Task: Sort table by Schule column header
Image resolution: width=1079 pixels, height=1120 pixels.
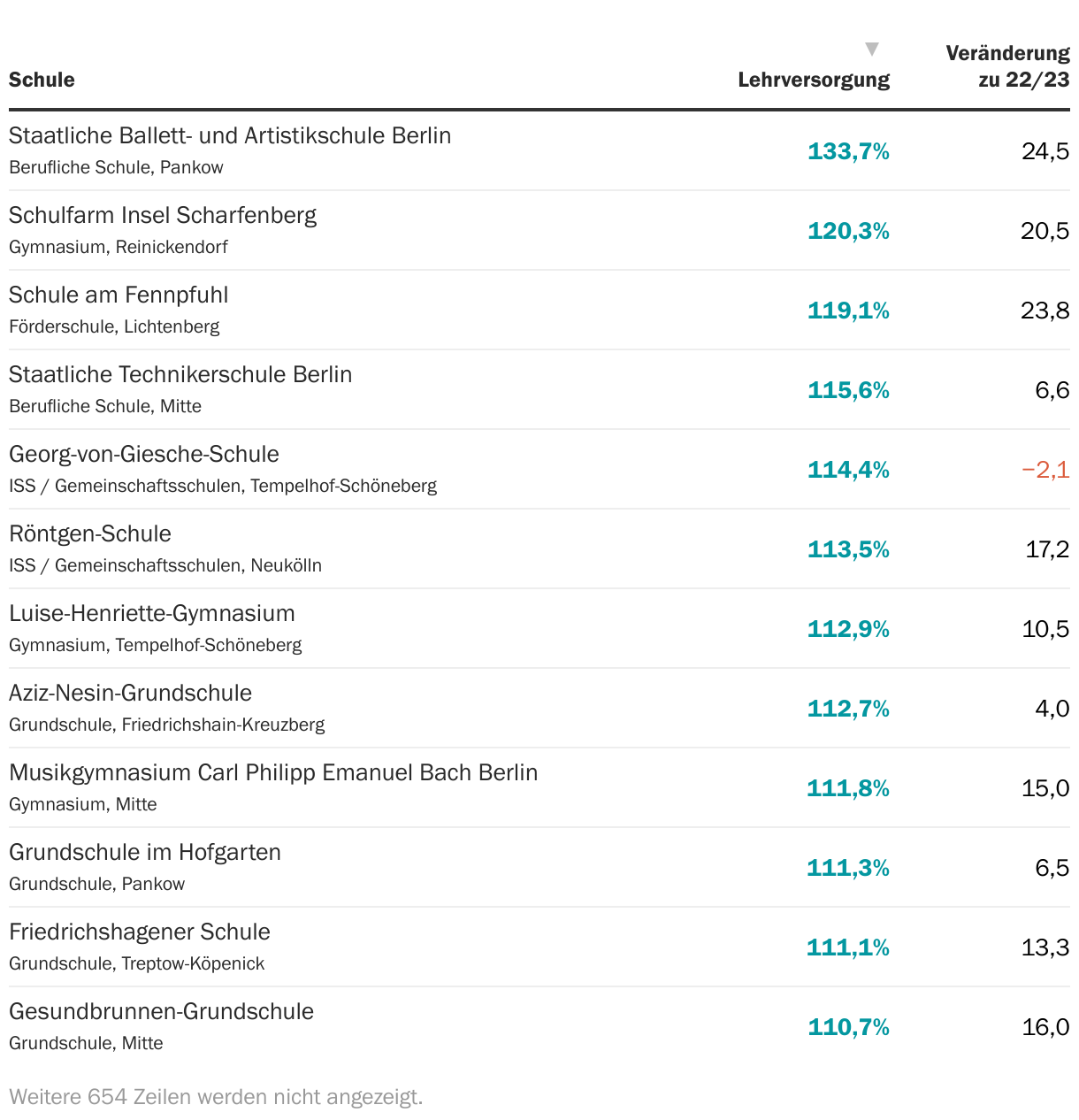Action: (42, 80)
